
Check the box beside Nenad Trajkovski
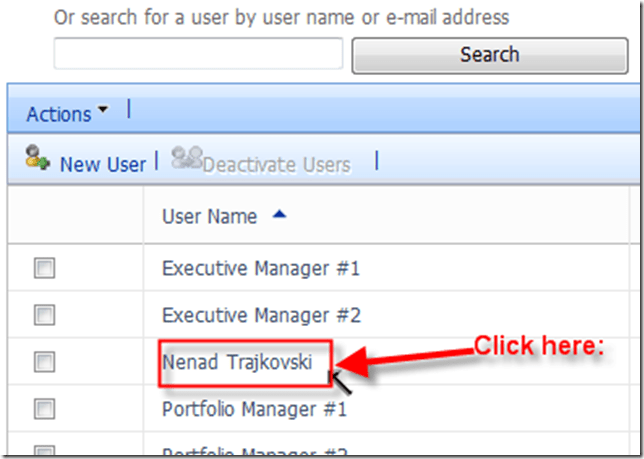click(x=45, y=362)
